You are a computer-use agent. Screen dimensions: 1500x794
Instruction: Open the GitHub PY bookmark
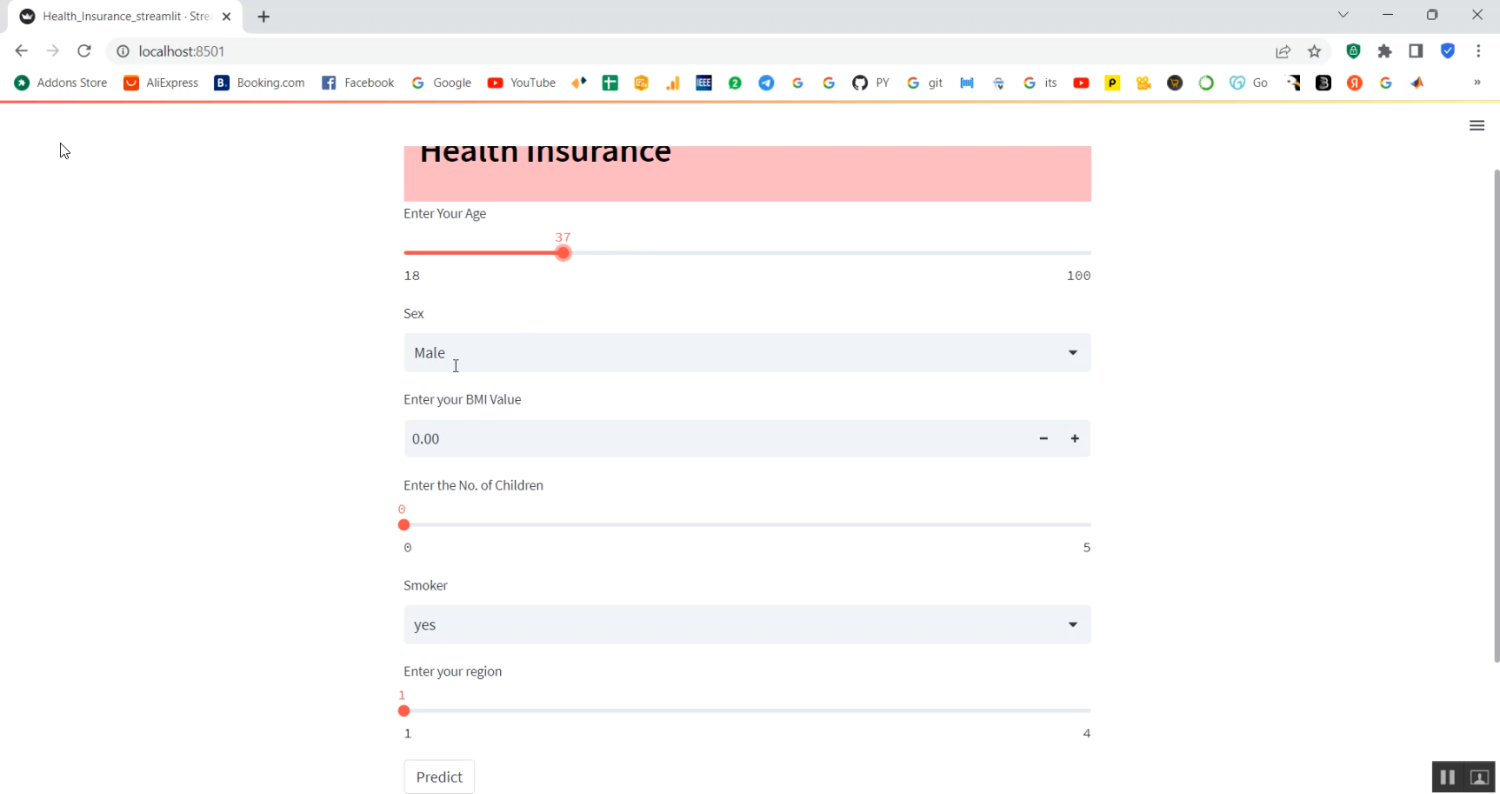869,83
